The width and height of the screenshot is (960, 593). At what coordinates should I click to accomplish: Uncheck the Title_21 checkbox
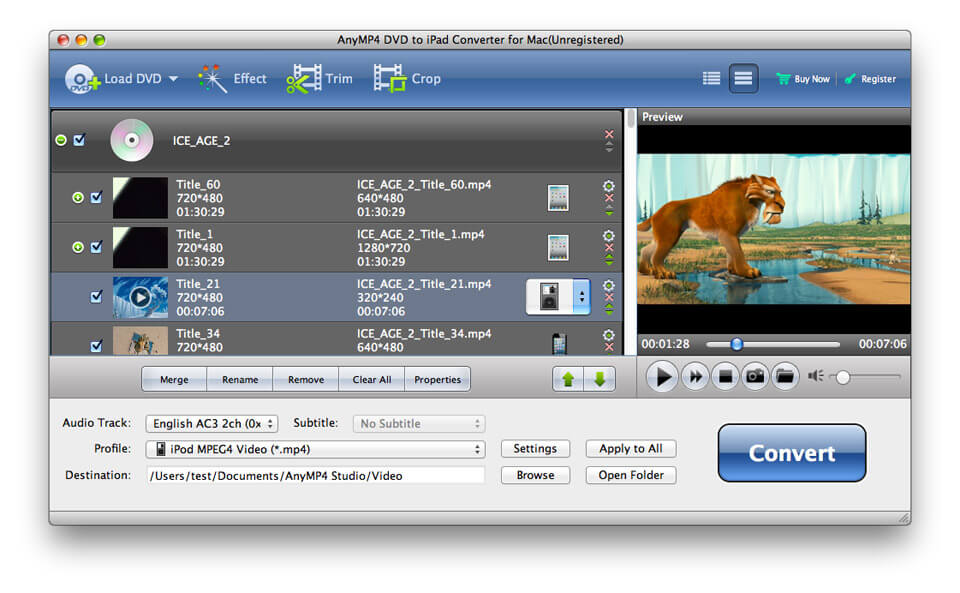(x=97, y=297)
